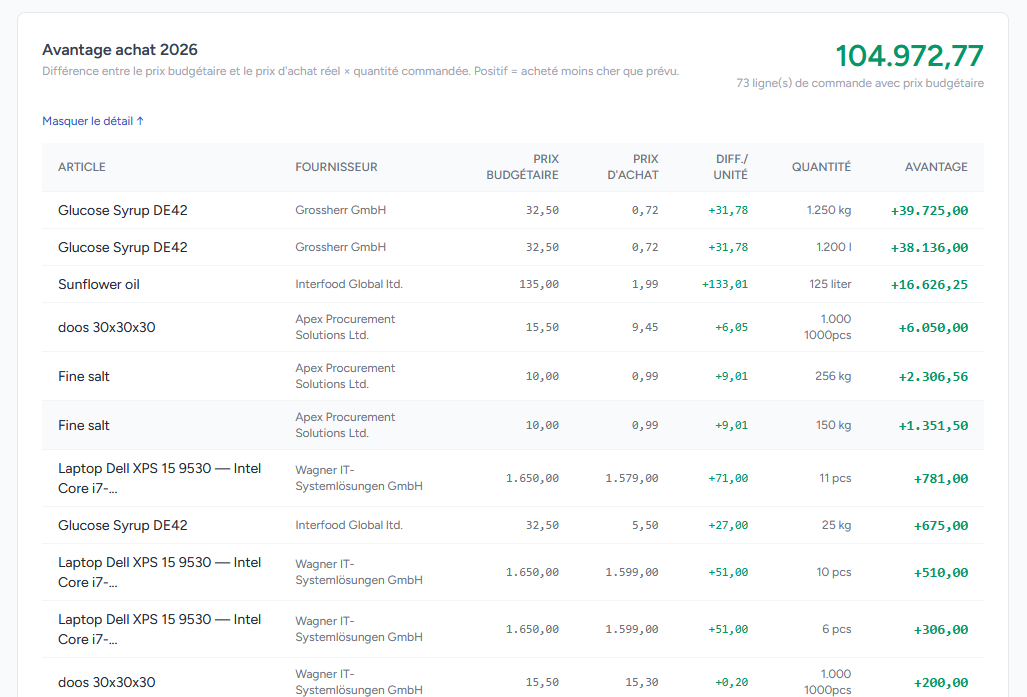Click the +71,00 unit difference value
The image size is (1027, 697).
tap(728, 478)
